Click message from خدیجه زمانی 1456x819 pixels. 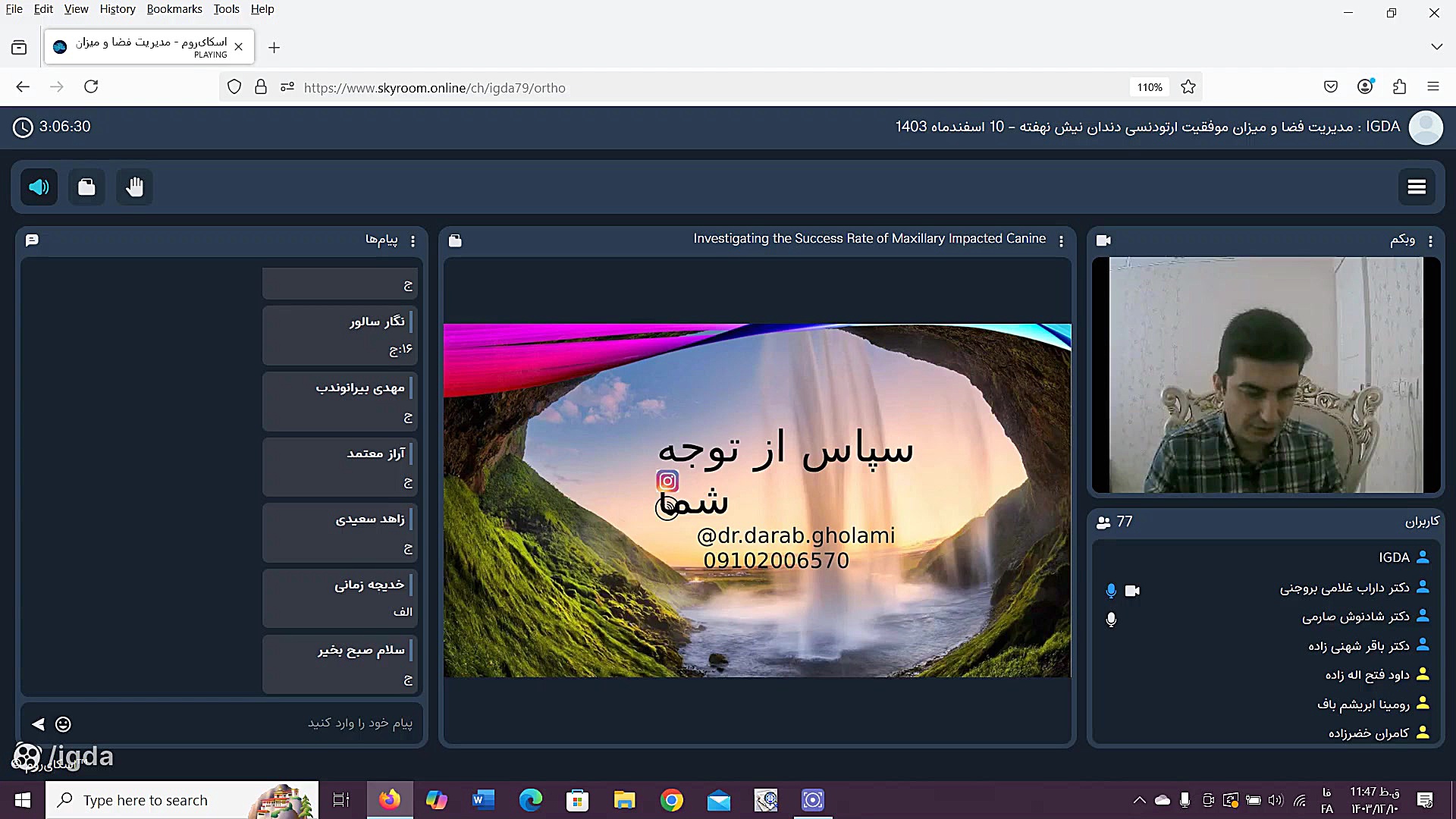coord(340,598)
